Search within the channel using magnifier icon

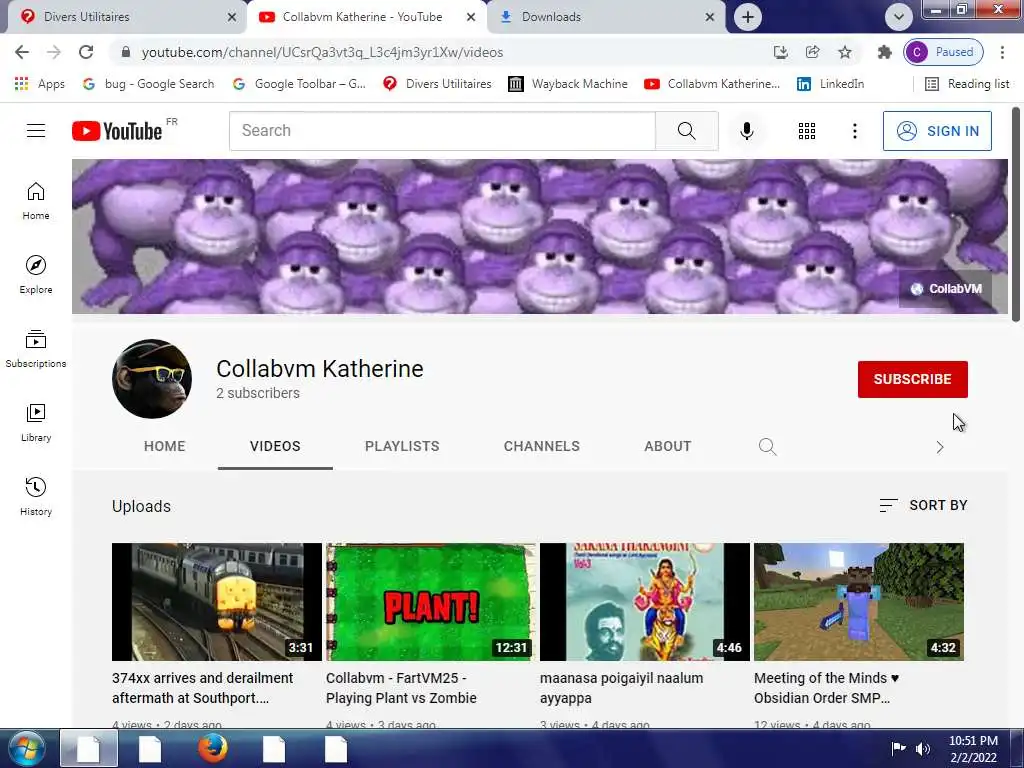(x=767, y=447)
